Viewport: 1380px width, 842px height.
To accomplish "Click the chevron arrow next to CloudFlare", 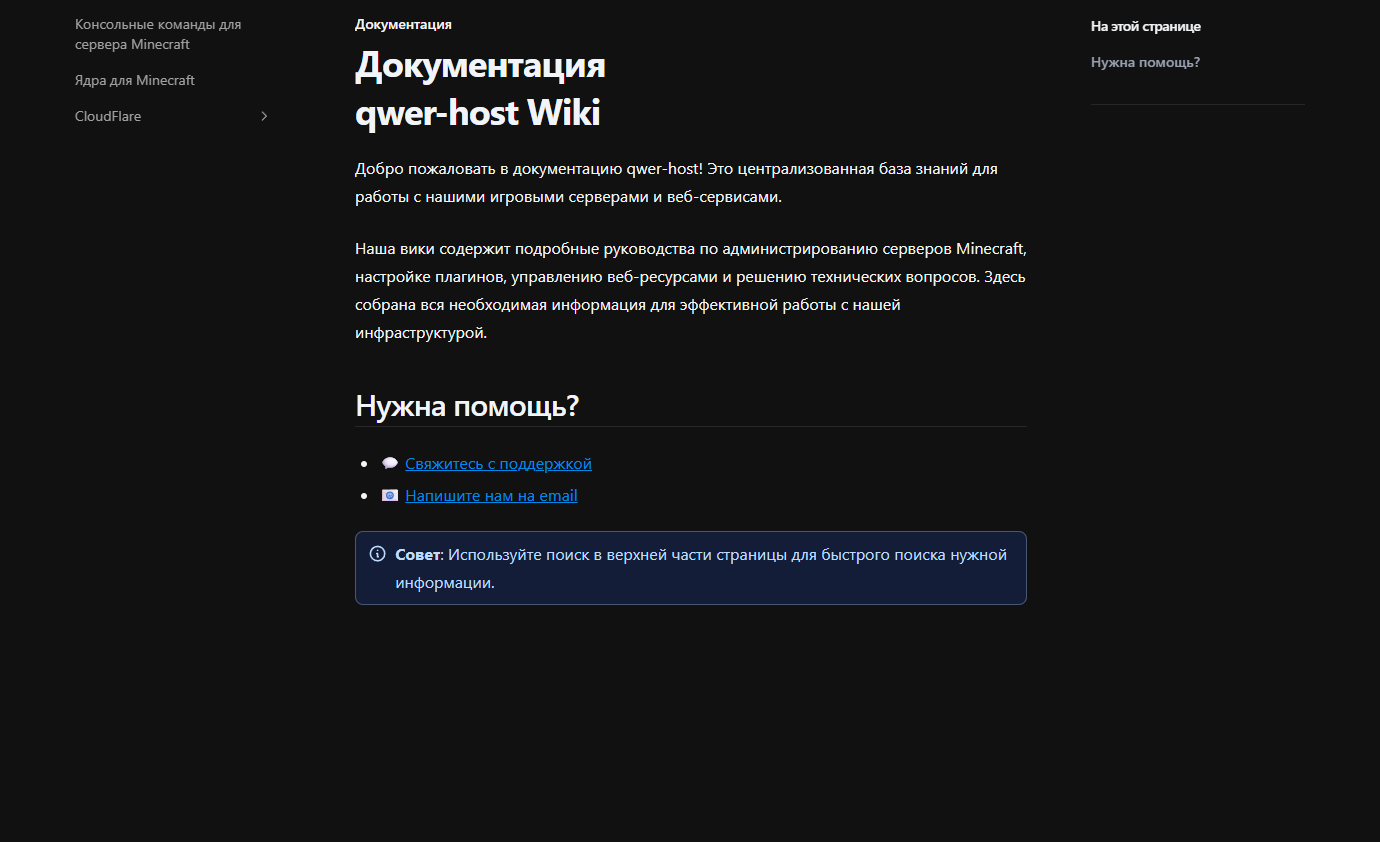I will [x=263, y=116].
